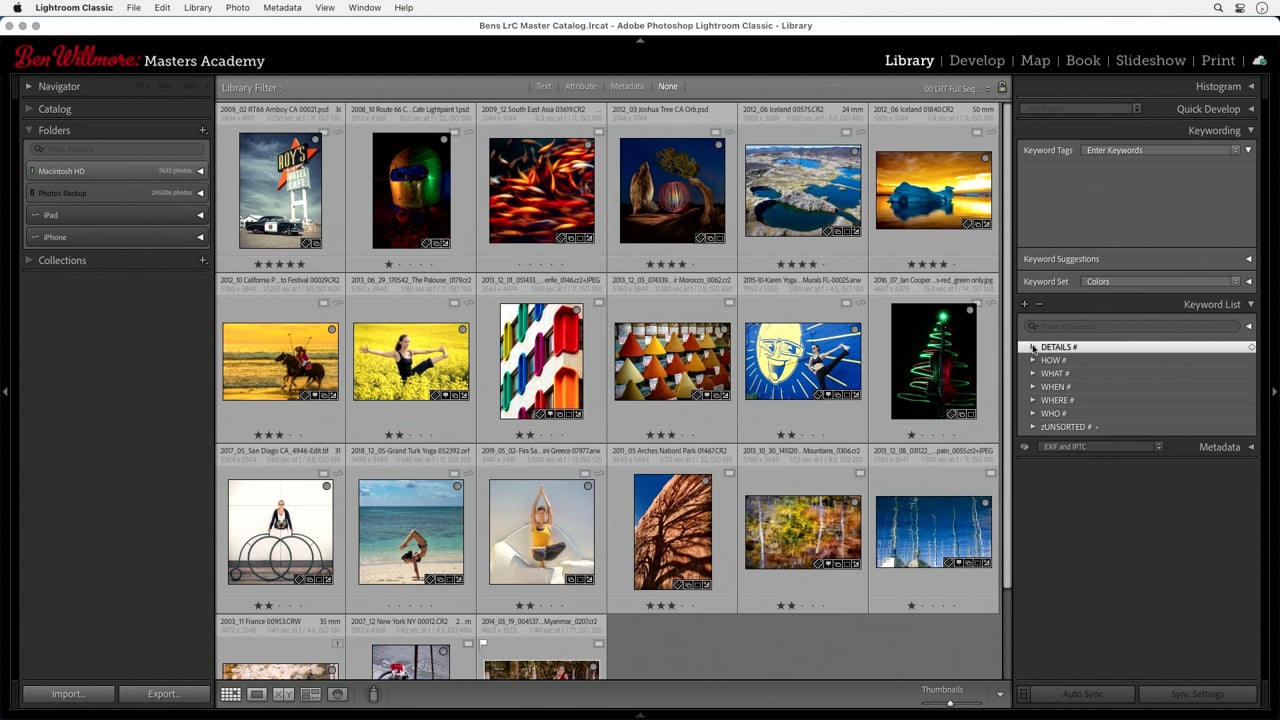Switch to the Develop module
Image resolution: width=1280 pixels, height=720 pixels.
pyautogui.click(x=977, y=61)
